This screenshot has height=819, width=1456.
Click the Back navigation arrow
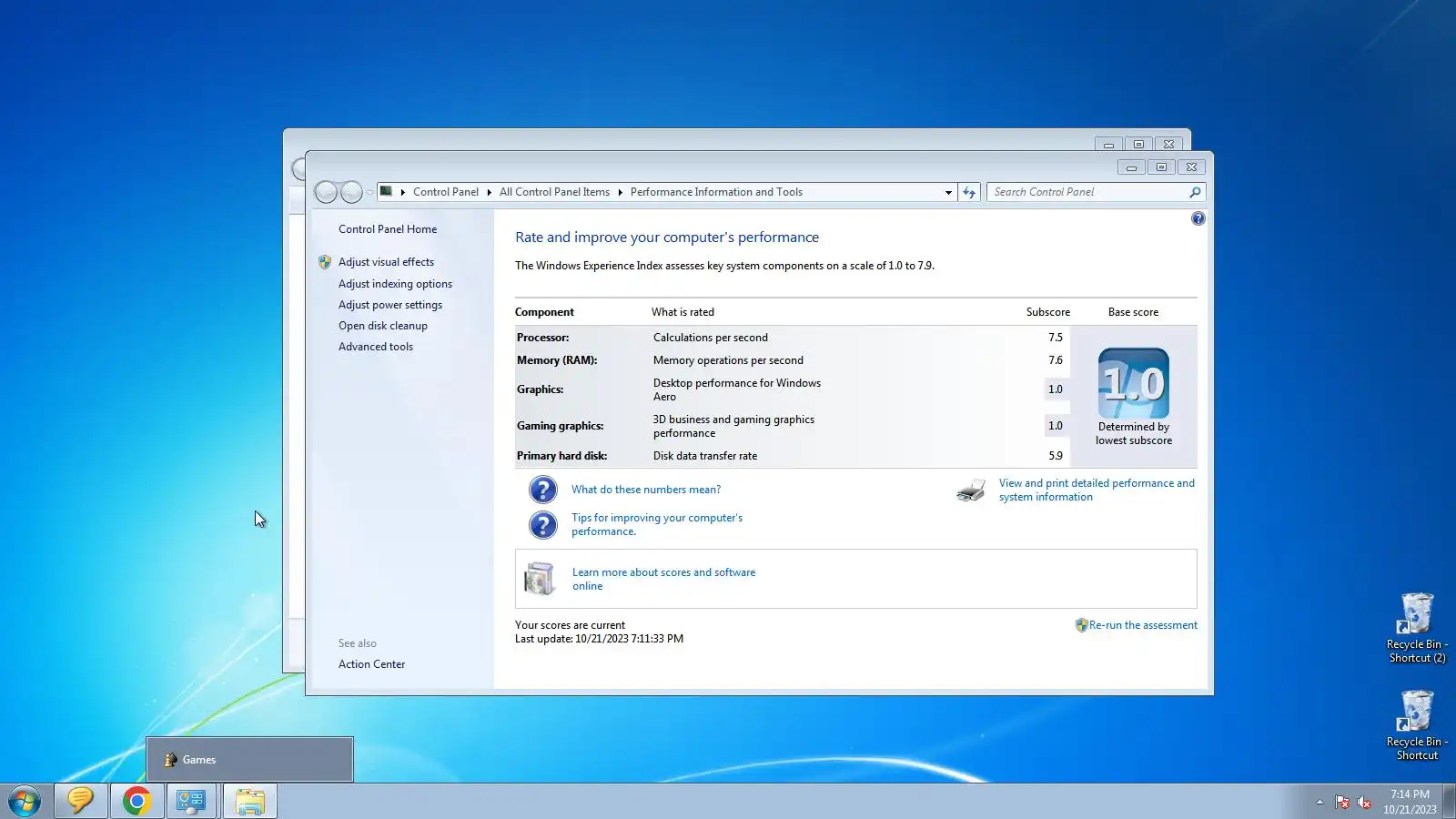(326, 192)
